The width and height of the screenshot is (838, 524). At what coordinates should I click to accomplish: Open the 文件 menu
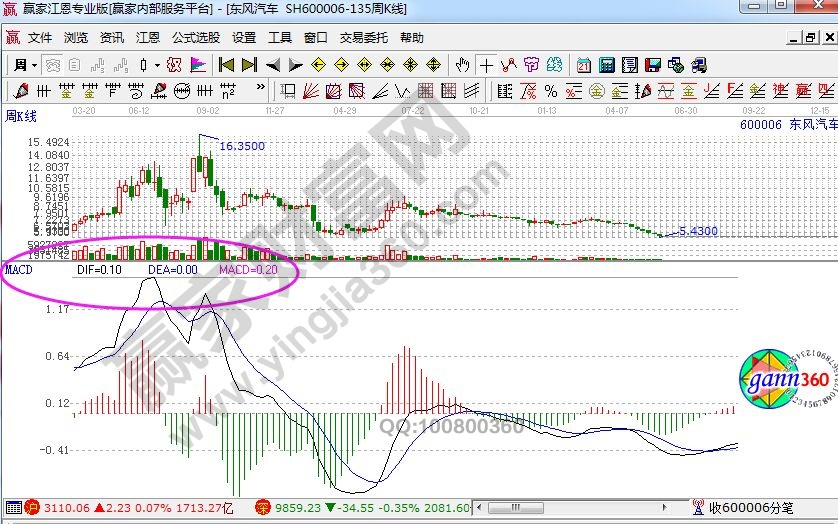pyautogui.click(x=40, y=37)
